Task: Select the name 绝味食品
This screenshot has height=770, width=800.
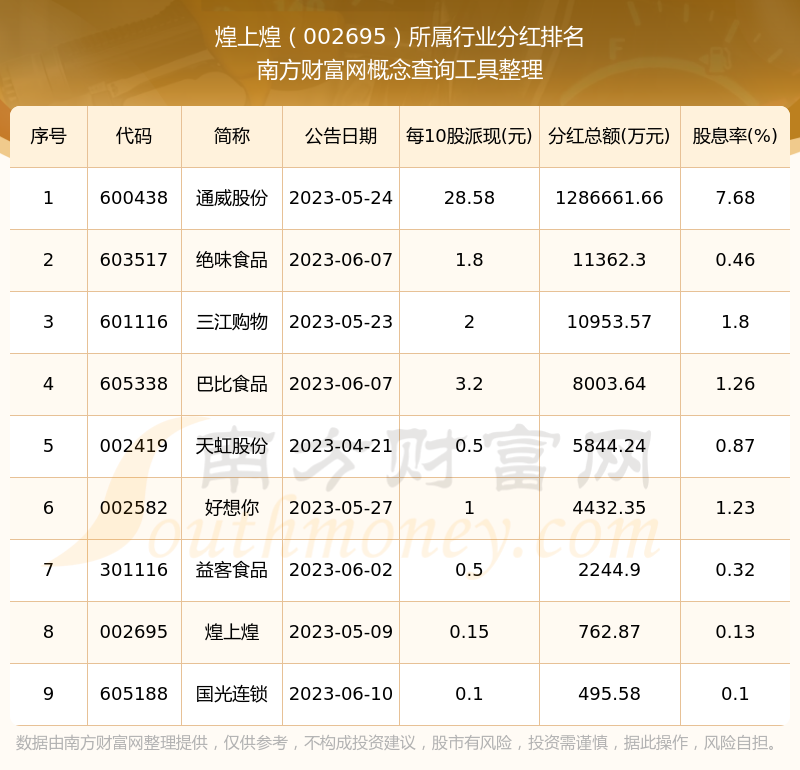Action: [x=232, y=260]
